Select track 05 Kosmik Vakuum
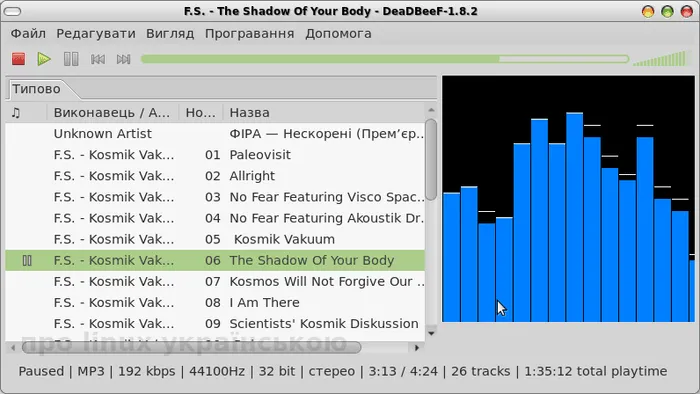 click(215, 239)
